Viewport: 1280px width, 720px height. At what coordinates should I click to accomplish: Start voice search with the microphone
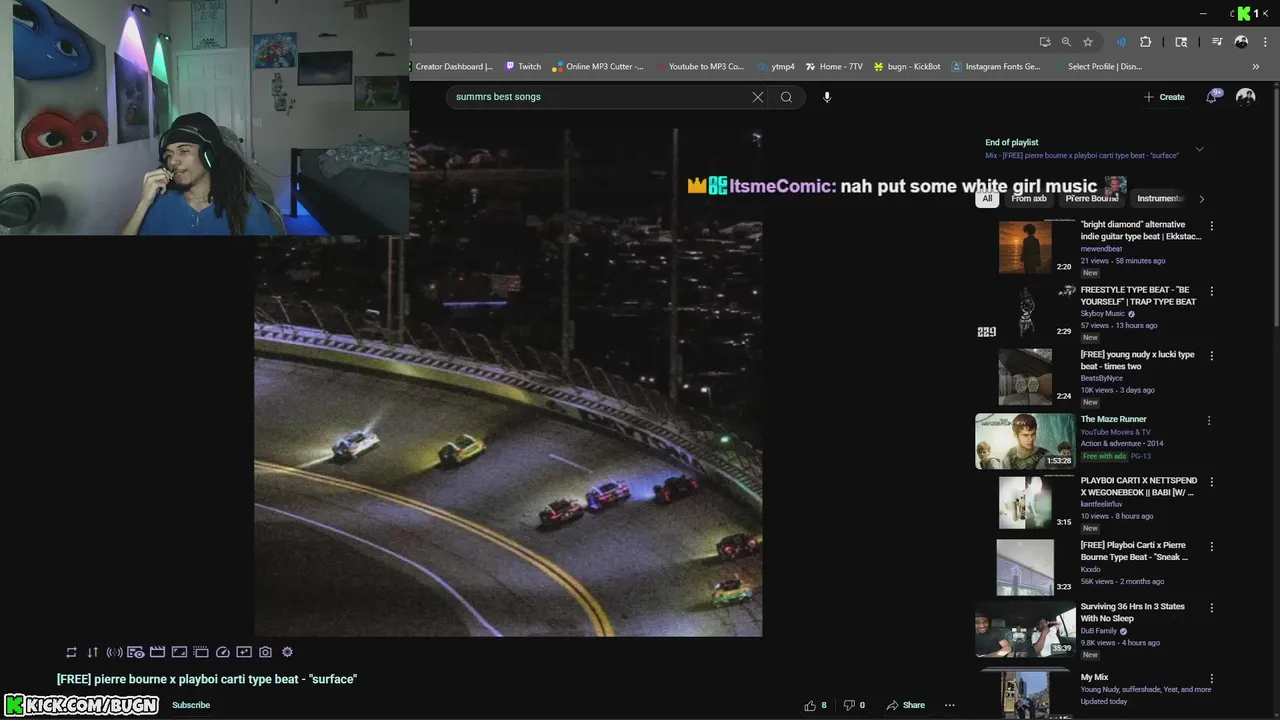coord(827,97)
